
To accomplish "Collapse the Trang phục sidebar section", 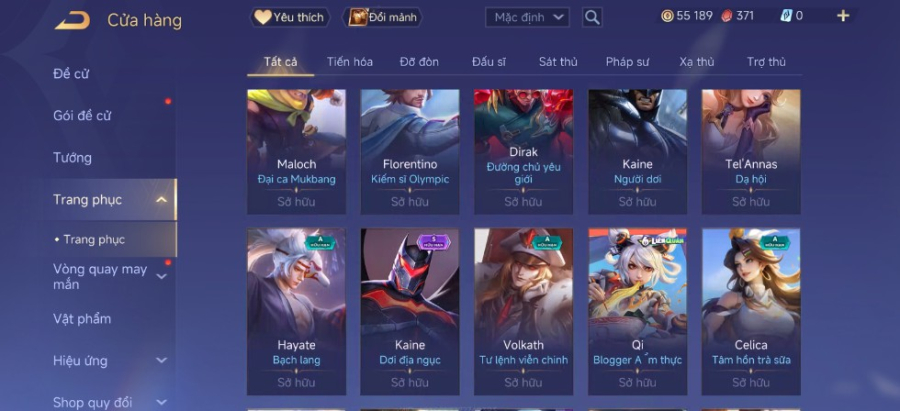I will [x=162, y=200].
